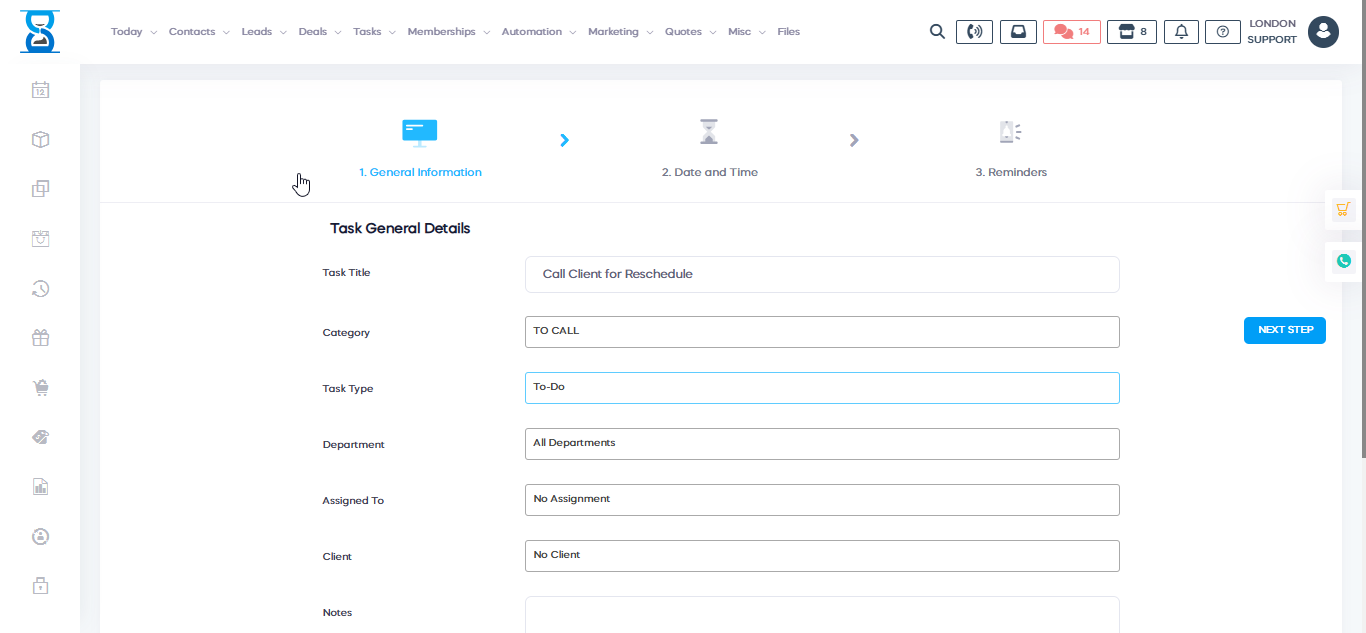Open the Task Type dropdown

coord(821,388)
